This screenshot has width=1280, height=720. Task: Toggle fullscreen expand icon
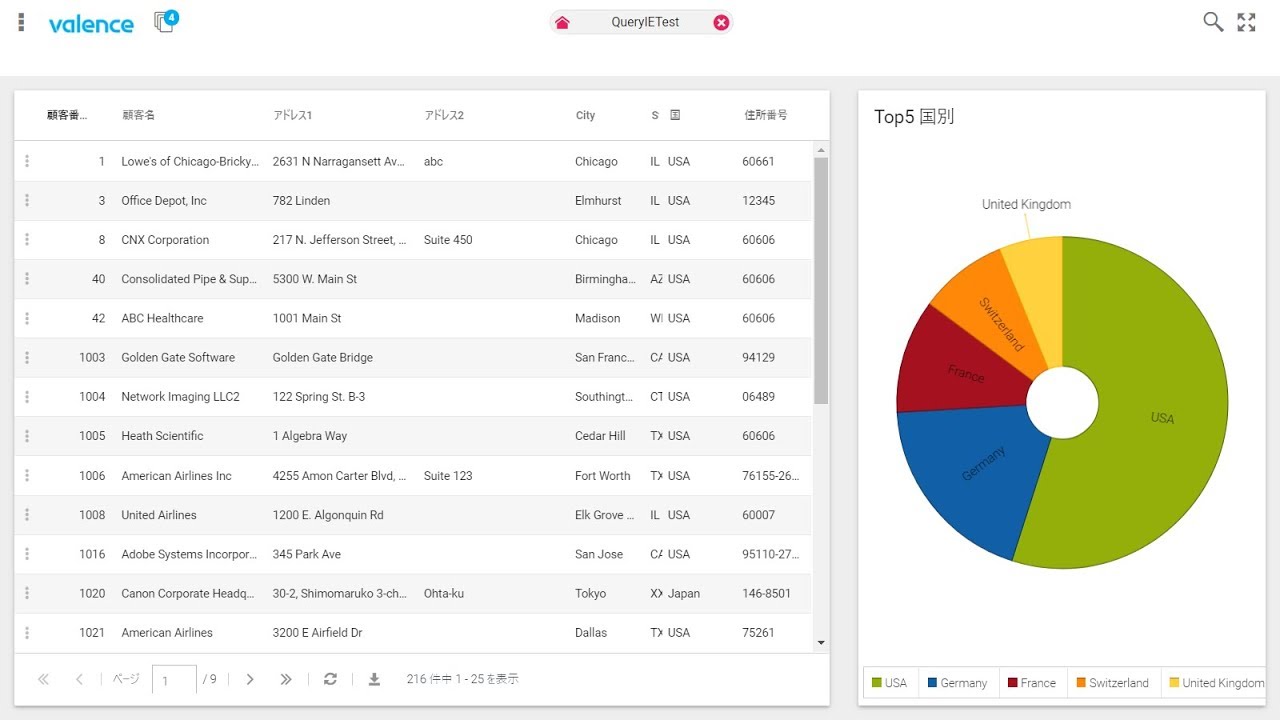pos(1246,22)
